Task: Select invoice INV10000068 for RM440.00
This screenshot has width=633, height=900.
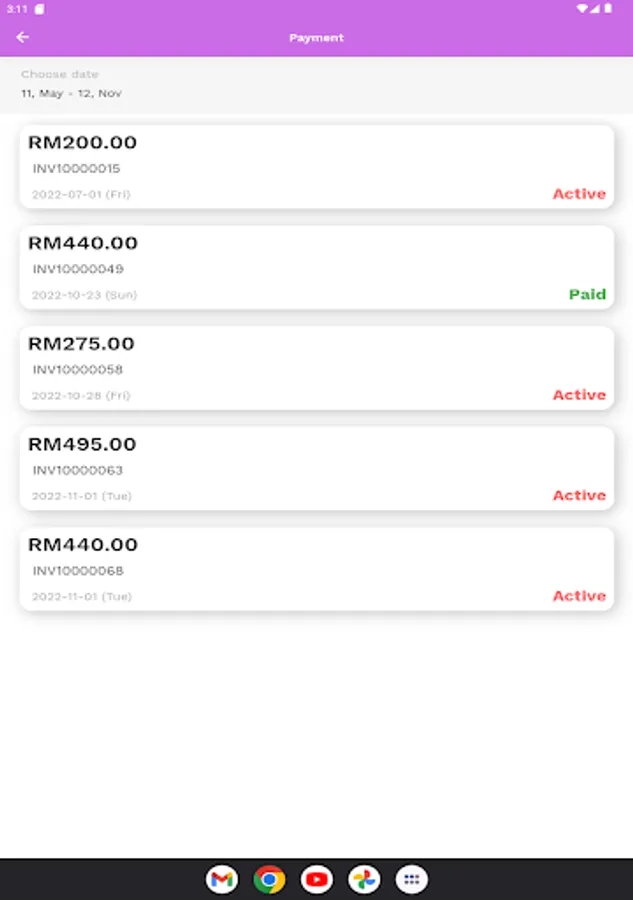Action: pos(316,569)
